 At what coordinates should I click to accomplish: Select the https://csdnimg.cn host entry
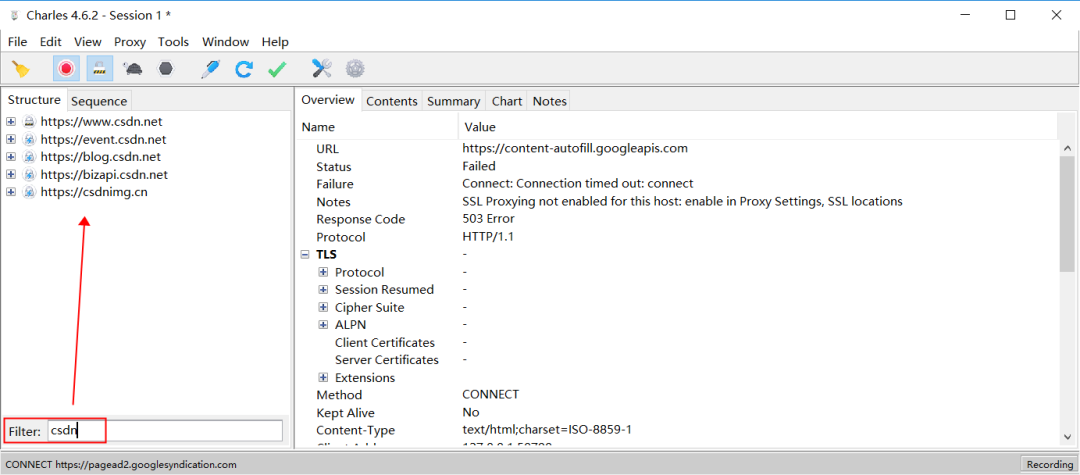94,192
